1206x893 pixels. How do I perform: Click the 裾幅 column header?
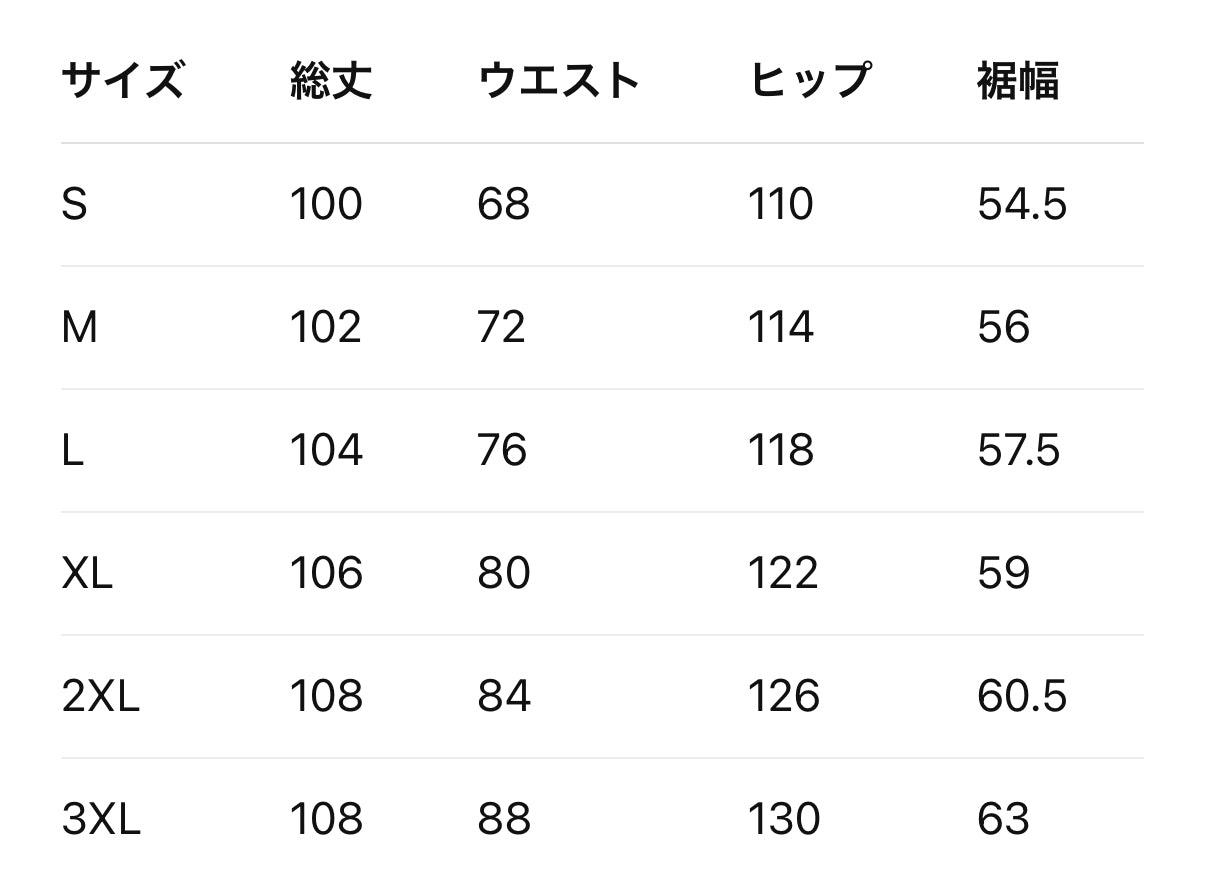tap(1017, 81)
